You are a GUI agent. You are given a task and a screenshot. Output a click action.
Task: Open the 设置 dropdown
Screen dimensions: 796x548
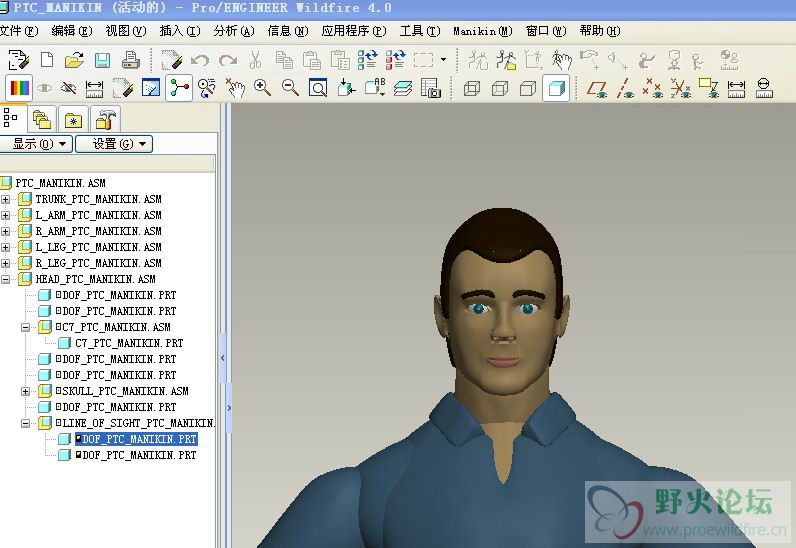coord(114,144)
